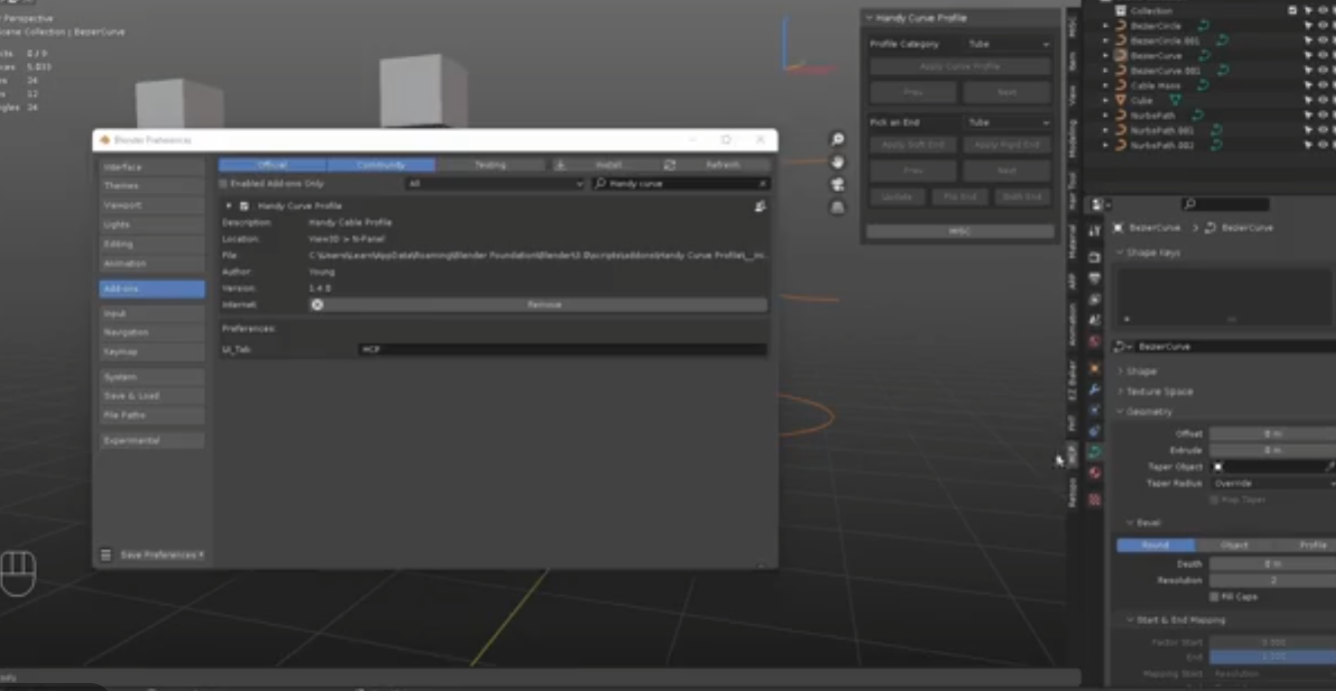Click the Extrude value slider field
Image resolution: width=1336 pixels, height=691 pixels.
(1272, 451)
